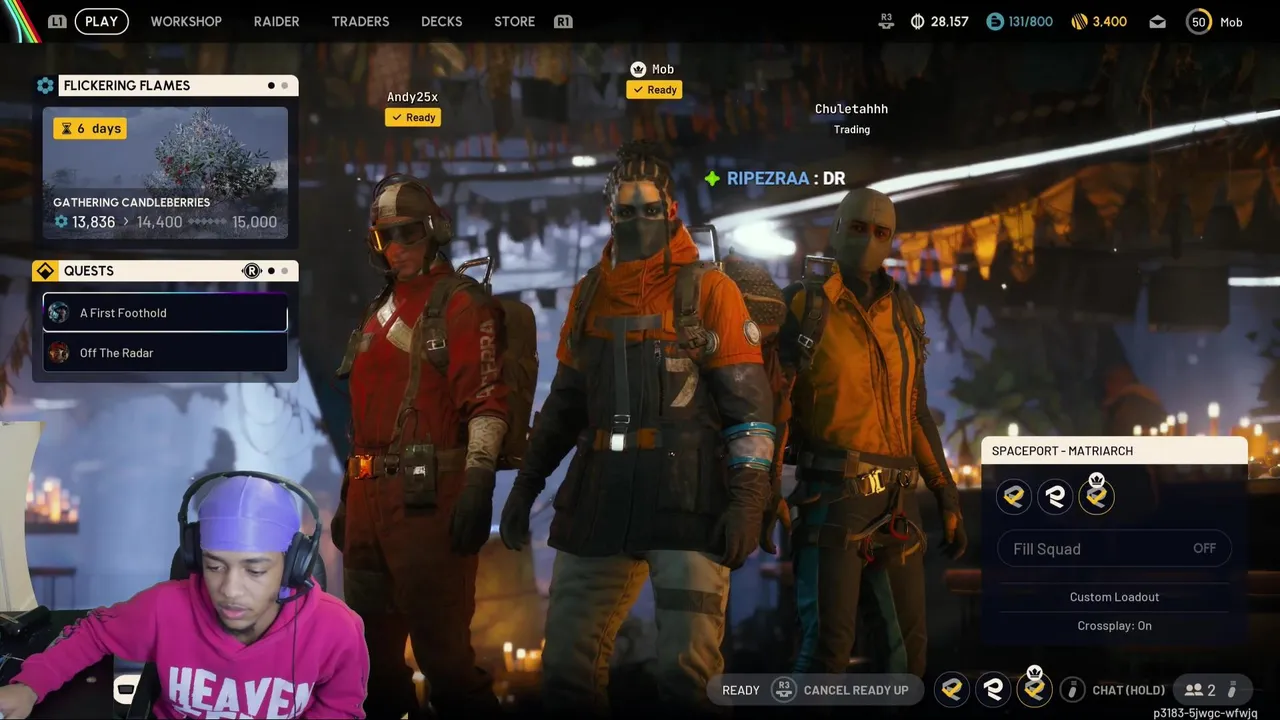Screen dimensions: 1280x720
Task: Click the Off The Radar quest icon
Action: [x=59, y=353]
